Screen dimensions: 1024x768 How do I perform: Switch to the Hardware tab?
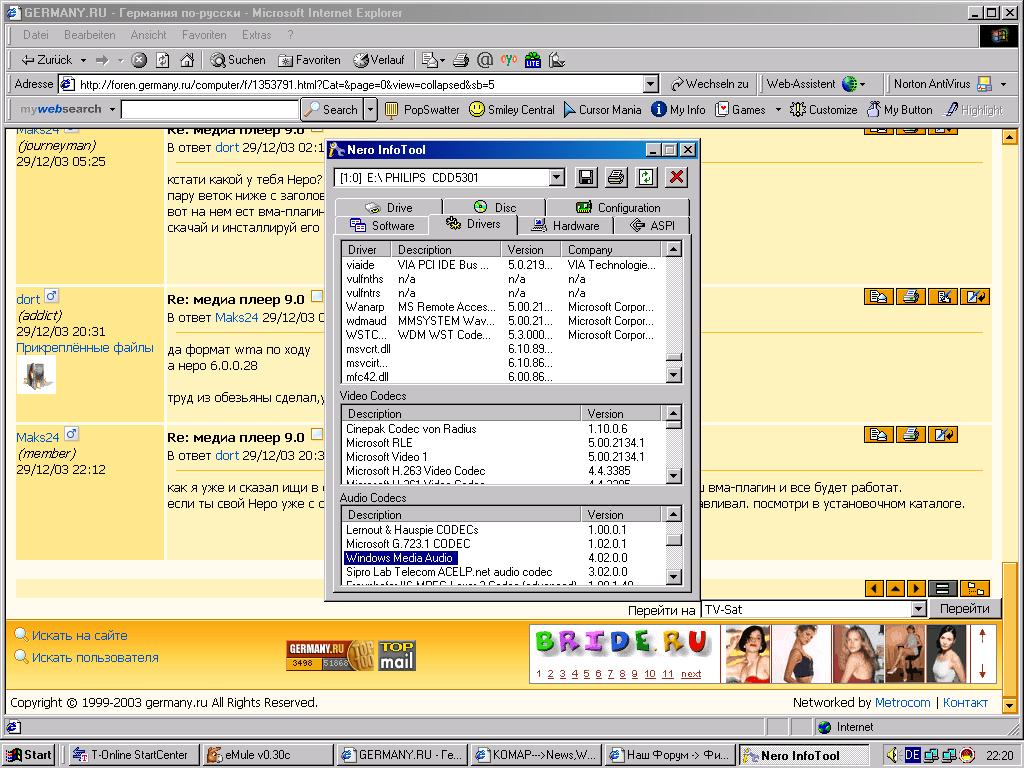(x=566, y=225)
